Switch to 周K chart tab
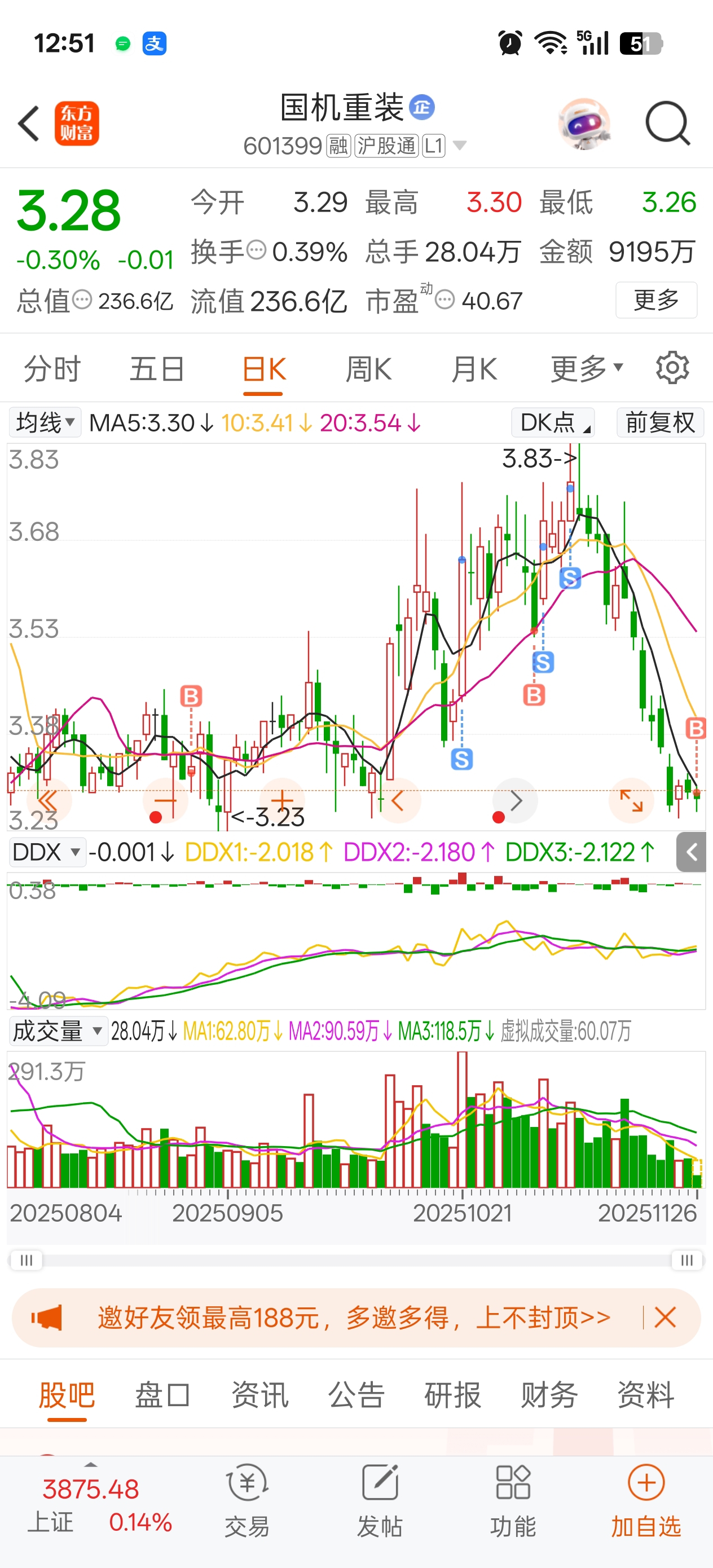Viewport: 713px width, 1568px height. pos(369,369)
